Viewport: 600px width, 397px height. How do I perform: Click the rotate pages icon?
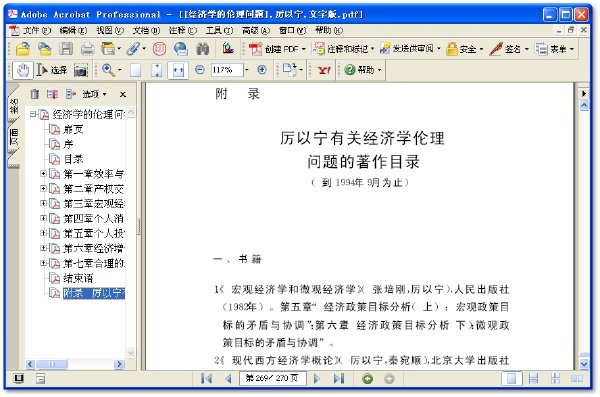click(x=290, y=70)
